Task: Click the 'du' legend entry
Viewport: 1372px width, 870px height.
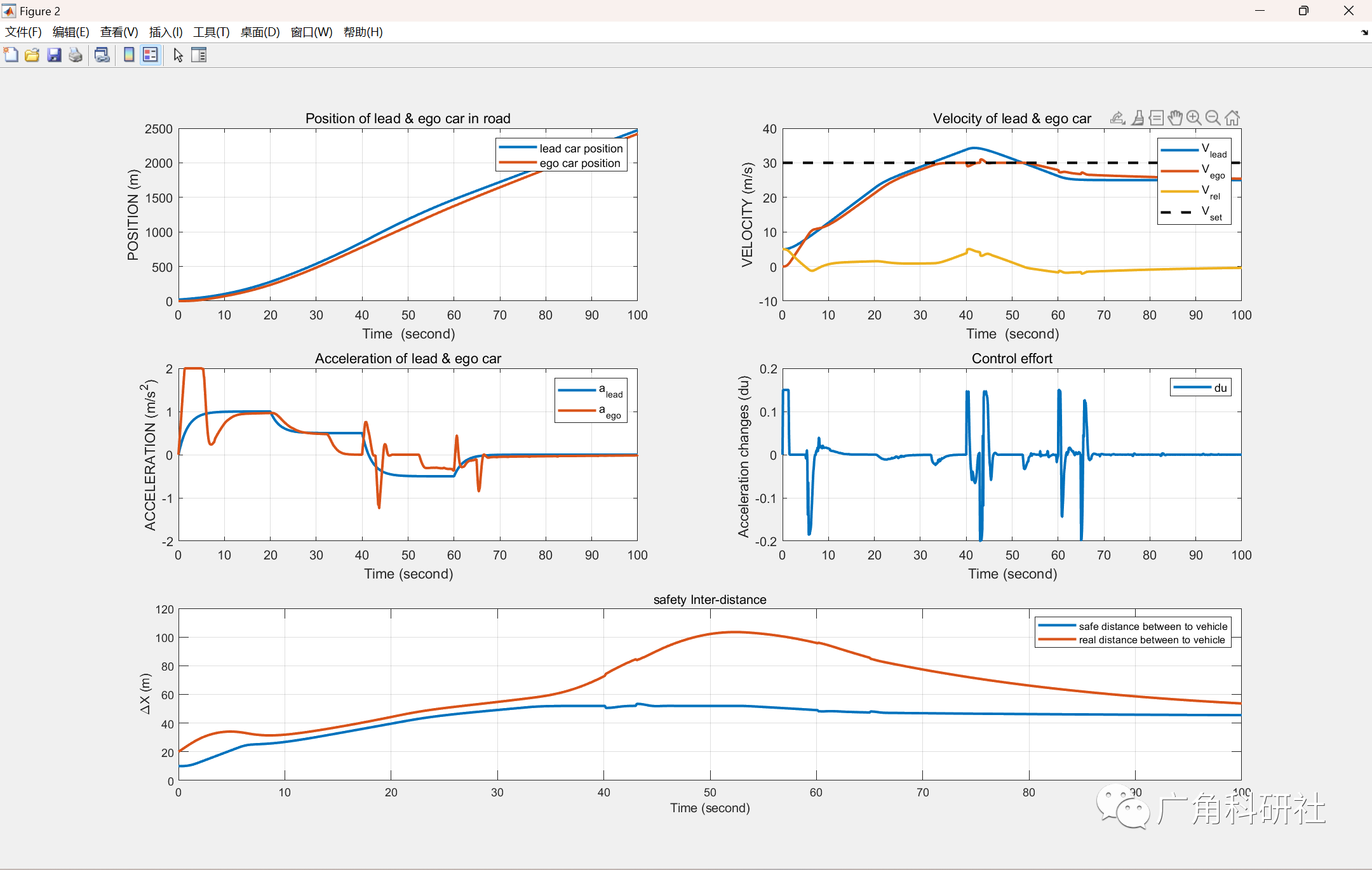Action: 1200,387
